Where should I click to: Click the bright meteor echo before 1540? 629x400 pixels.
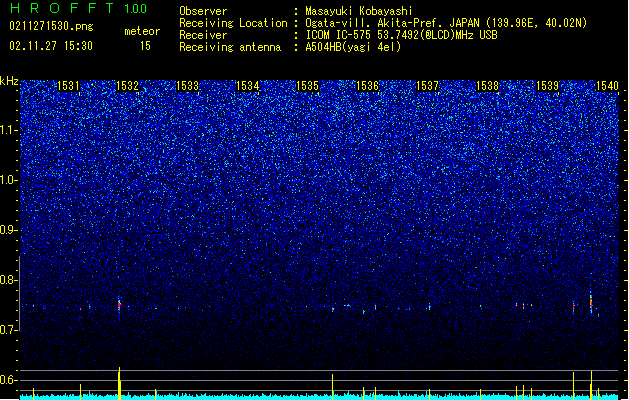click(x=591, y=303)
